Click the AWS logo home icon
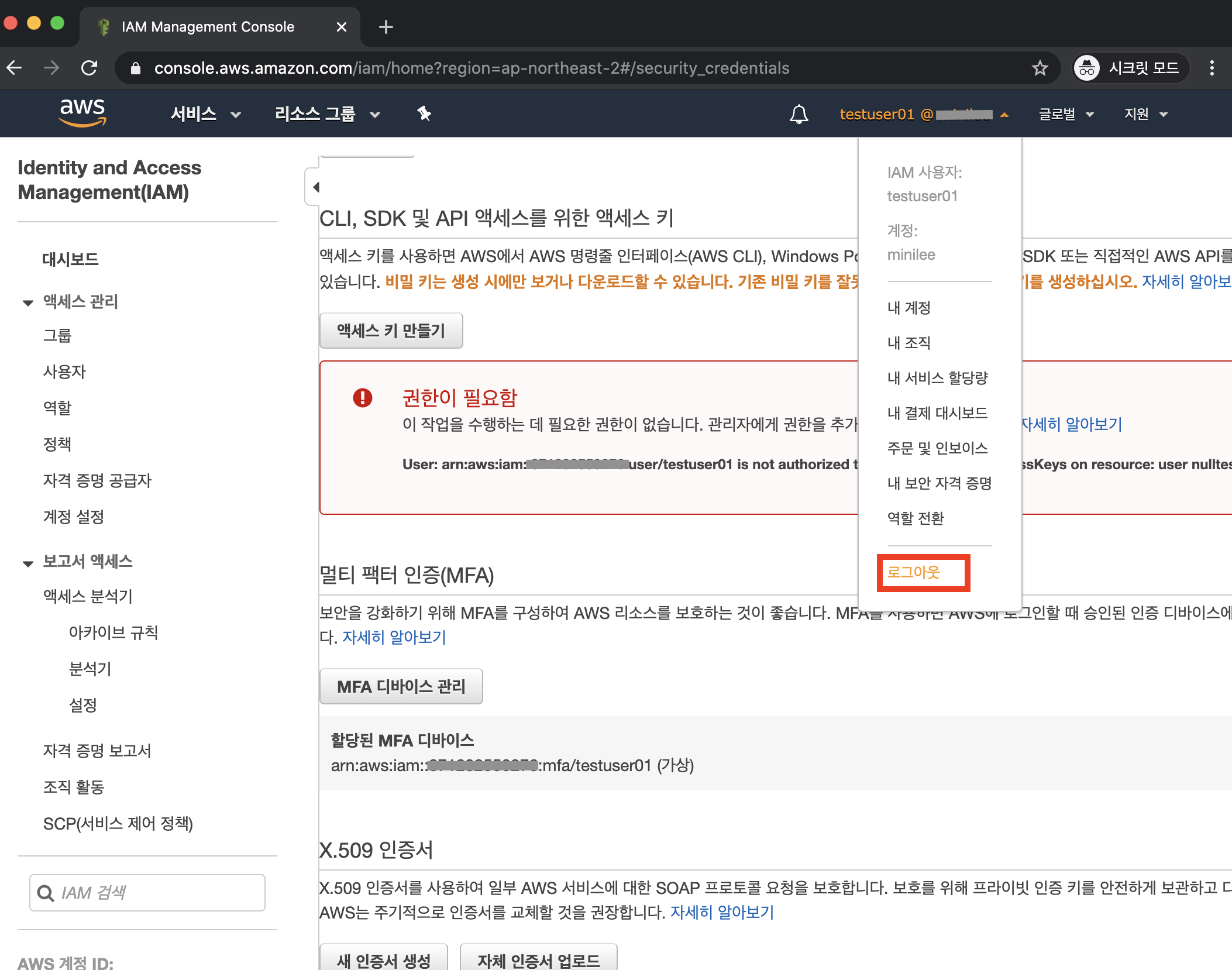The height and width of the screenshot is (970, 1232). [82, 112]
